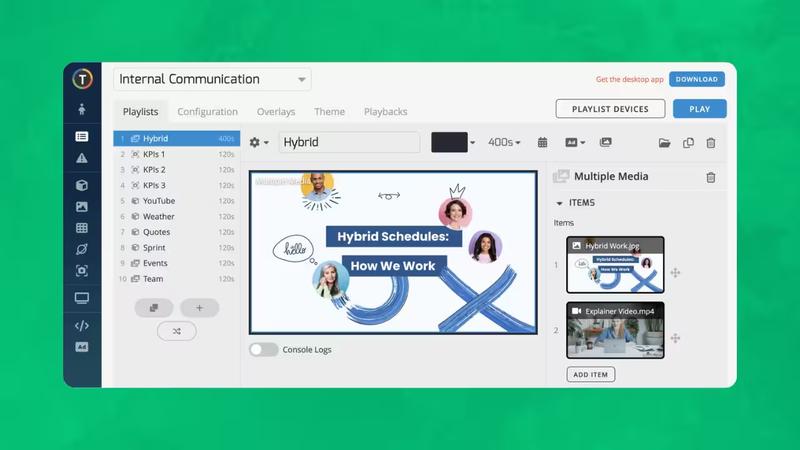800x450 pixels.
Task: Select the playlists list icon in sidebar
Action: (x=82, y=136)
